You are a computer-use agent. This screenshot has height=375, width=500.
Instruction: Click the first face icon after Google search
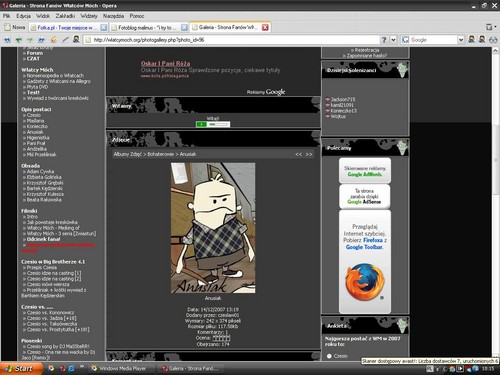471,39
